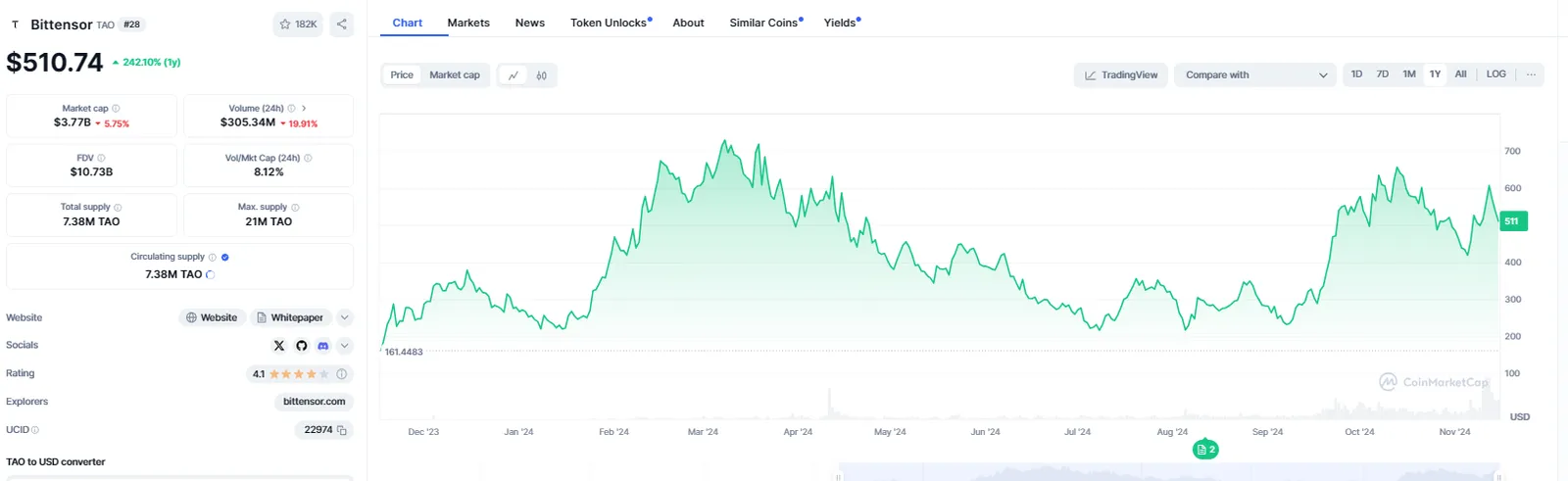Open the Compare with dropdown
The width and height of the screenshot is (1568, 481).
[1255, 75]
